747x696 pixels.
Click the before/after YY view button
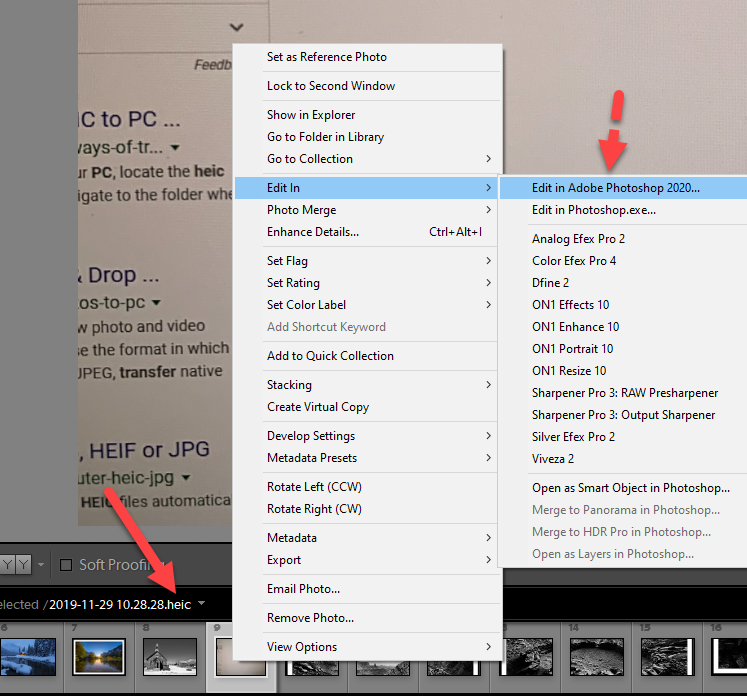(16, 565)
